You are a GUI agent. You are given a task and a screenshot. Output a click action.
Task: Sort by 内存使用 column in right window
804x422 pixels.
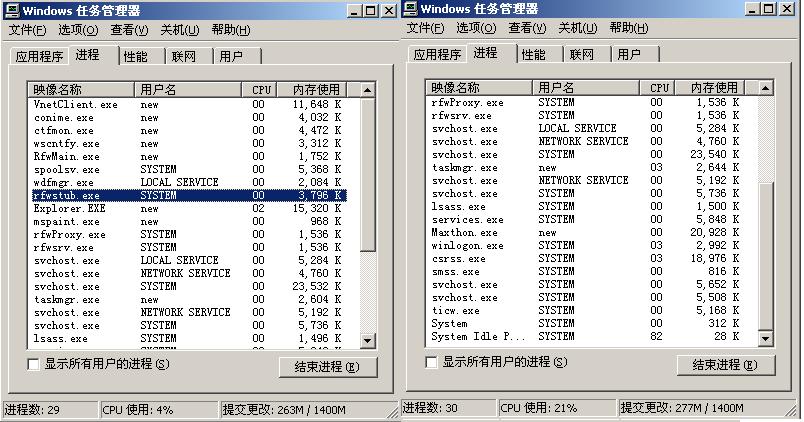(x=710, y=88)
